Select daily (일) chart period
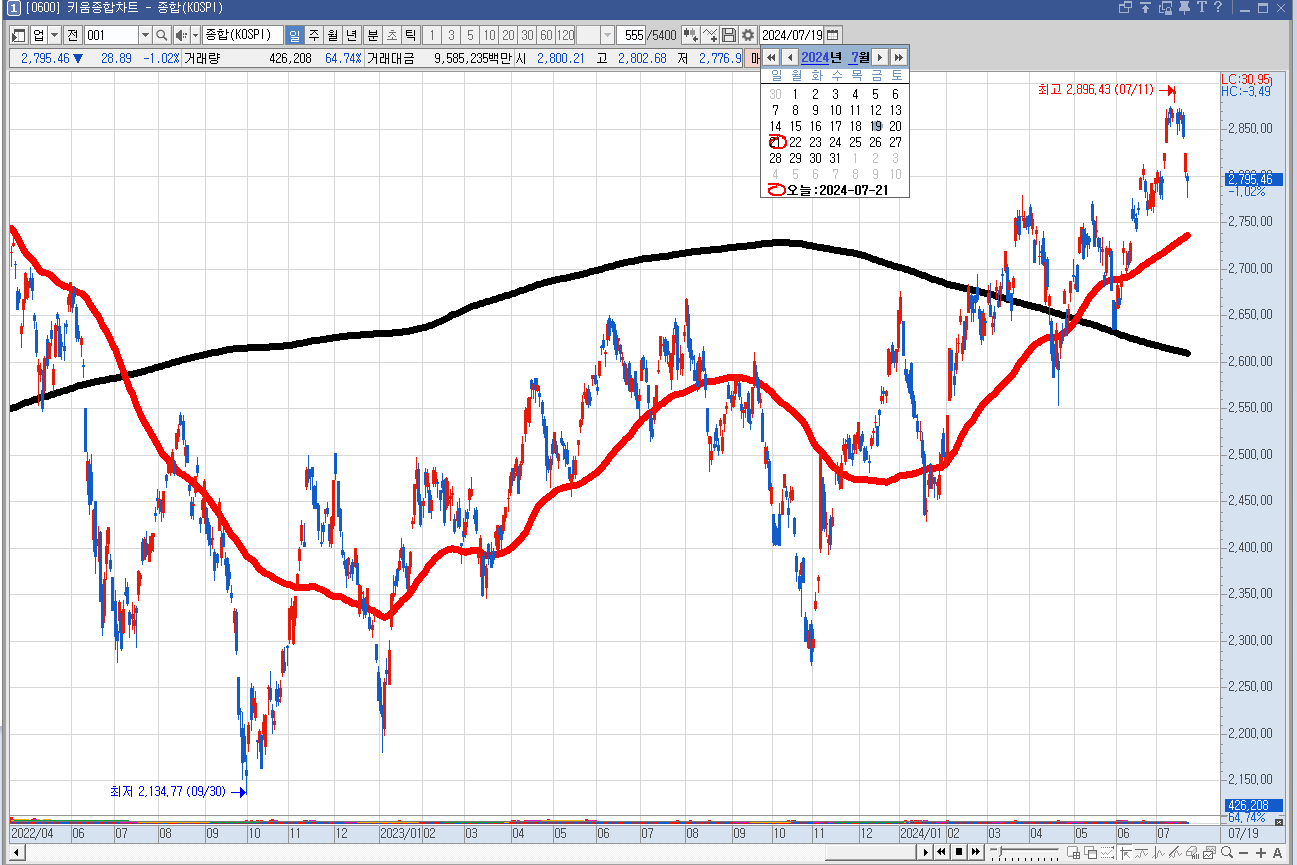 coord(294,35)
